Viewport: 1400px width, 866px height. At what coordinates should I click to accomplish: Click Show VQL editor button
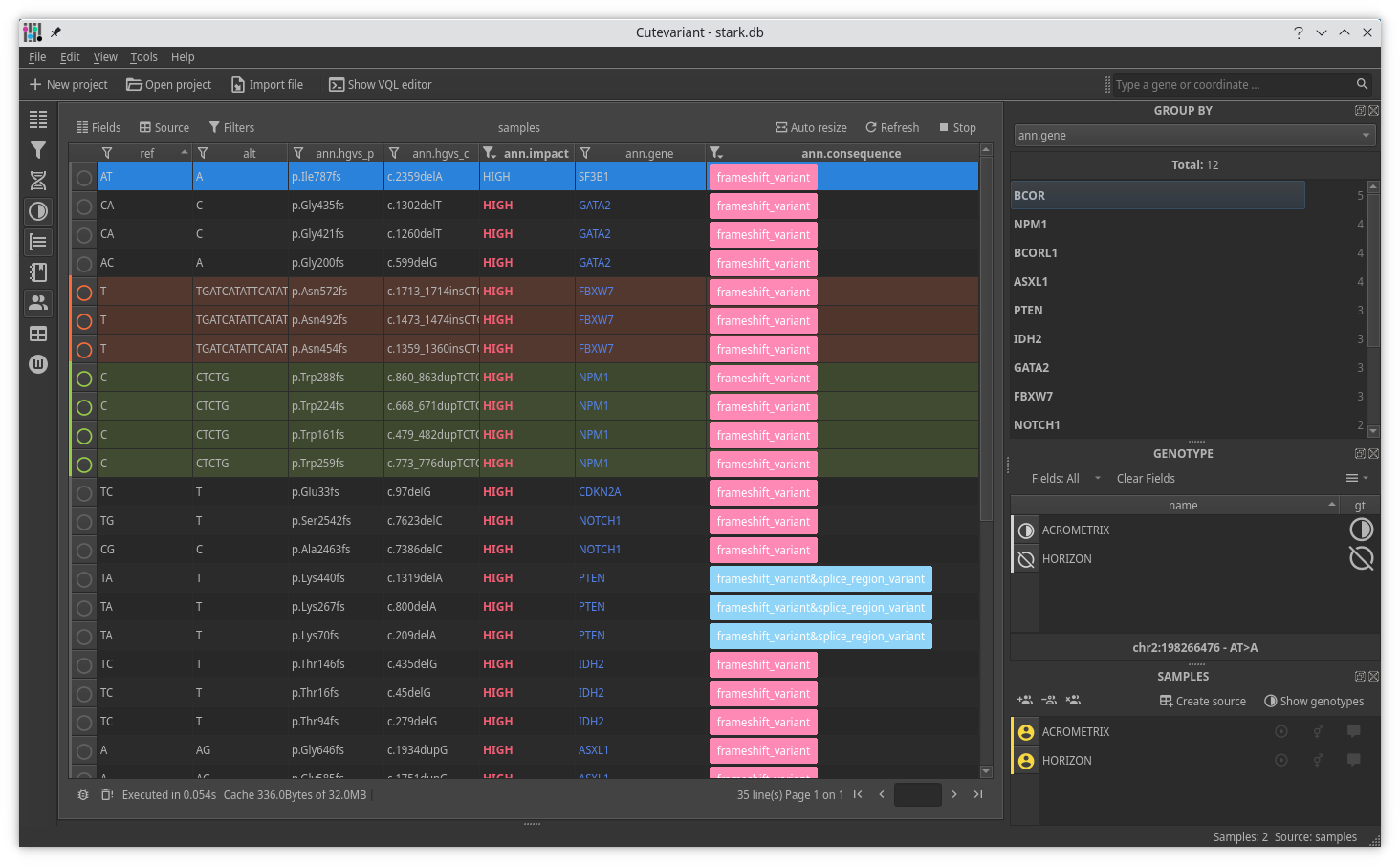381,84
